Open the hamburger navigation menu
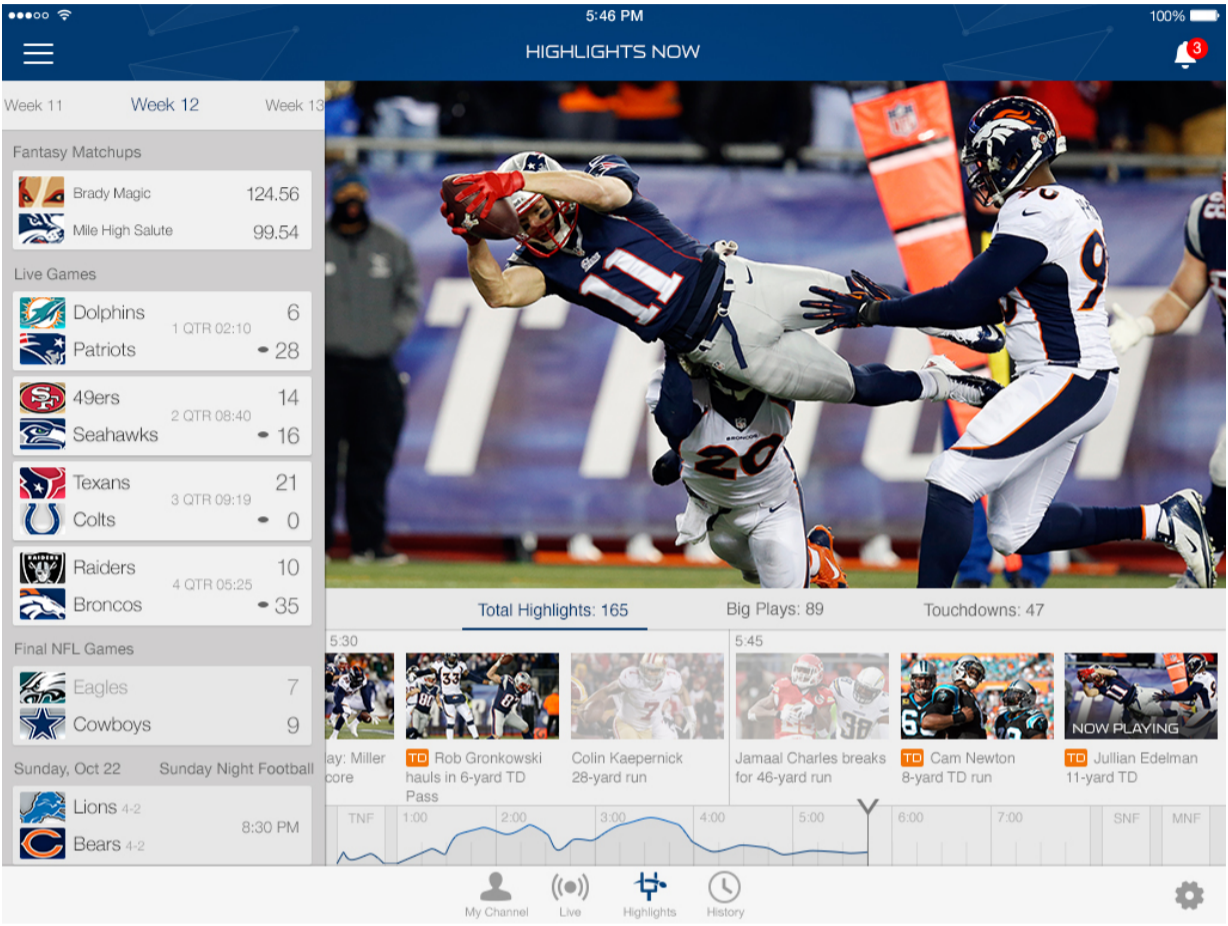 38,53
